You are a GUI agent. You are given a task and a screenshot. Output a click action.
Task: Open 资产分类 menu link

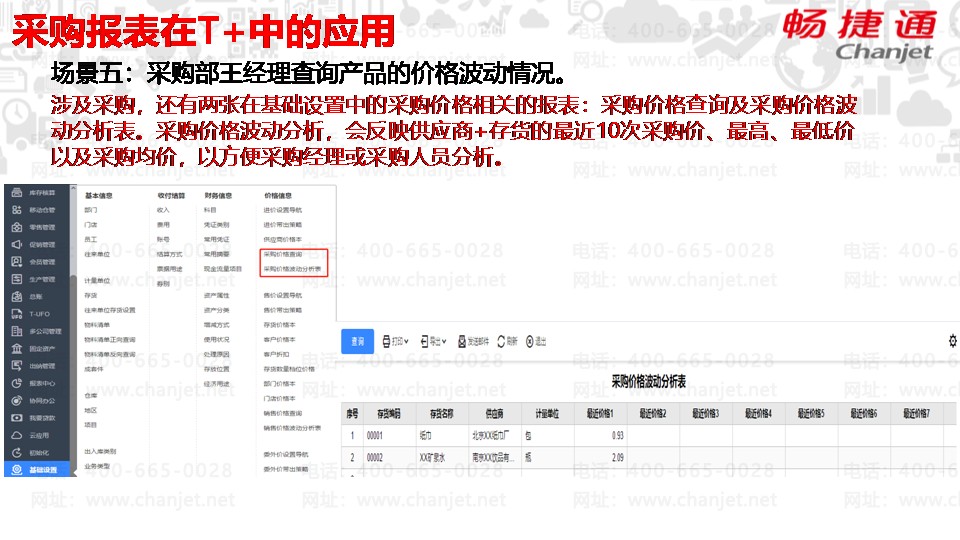[x=217, y=310]
